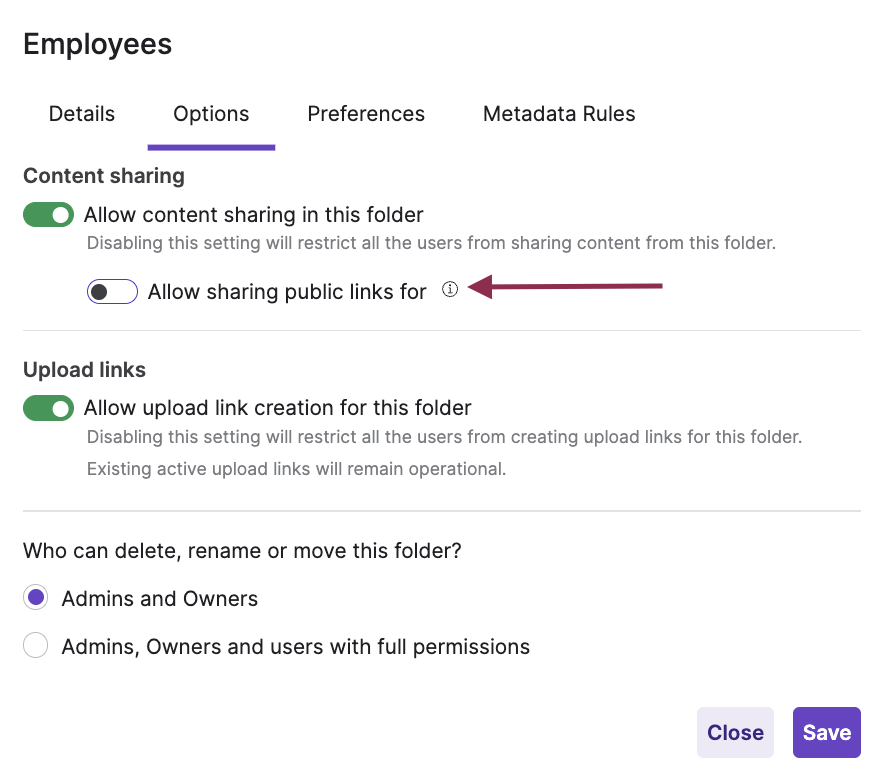876x776 pixels.
Task: Disable the content sharing toggle switch
Action: (49, 215)
